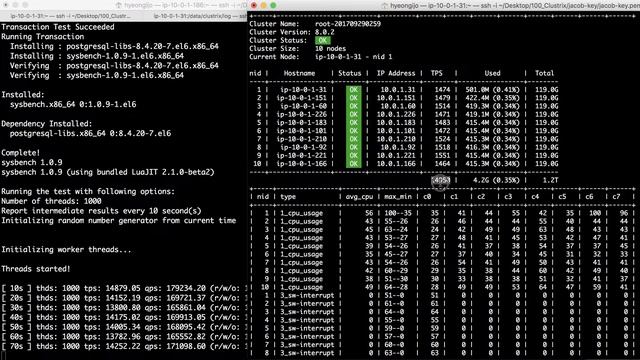Click the [ 30s ] tps: 13800.80 result line
Viewport: 640px width, 360px height.
tap(124, 308)
